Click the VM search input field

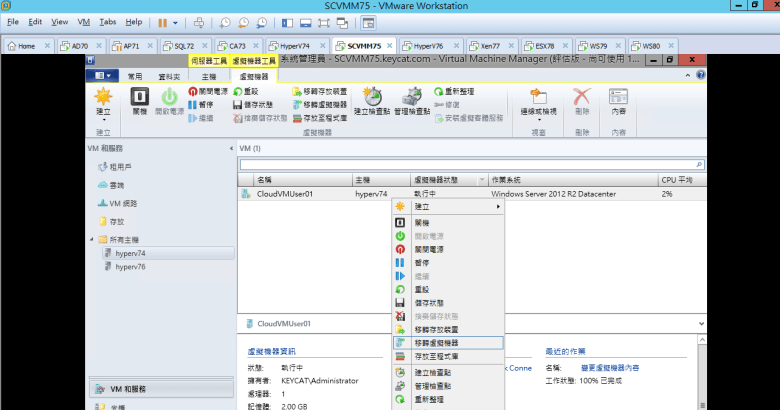(470, 163)
